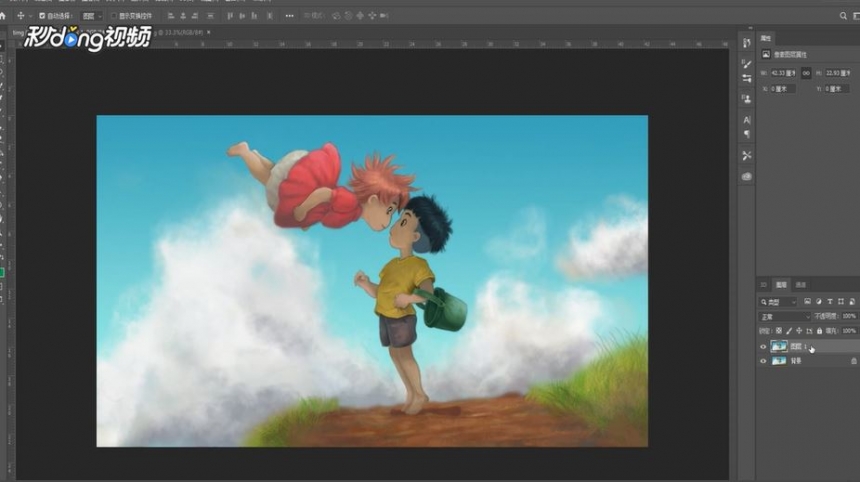Viewport: 860px width, 482px height.
Task: Click the align vertical centers icon
Action: [x=242, y=16]
